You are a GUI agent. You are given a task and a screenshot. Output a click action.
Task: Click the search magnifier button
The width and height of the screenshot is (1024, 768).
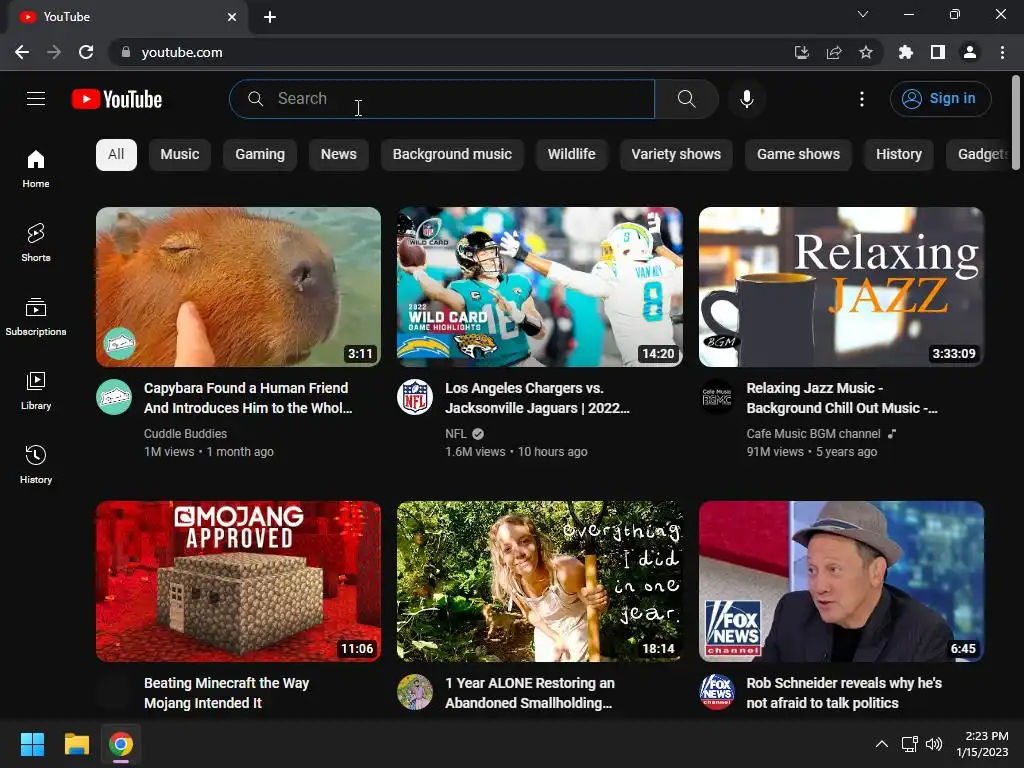686,99
